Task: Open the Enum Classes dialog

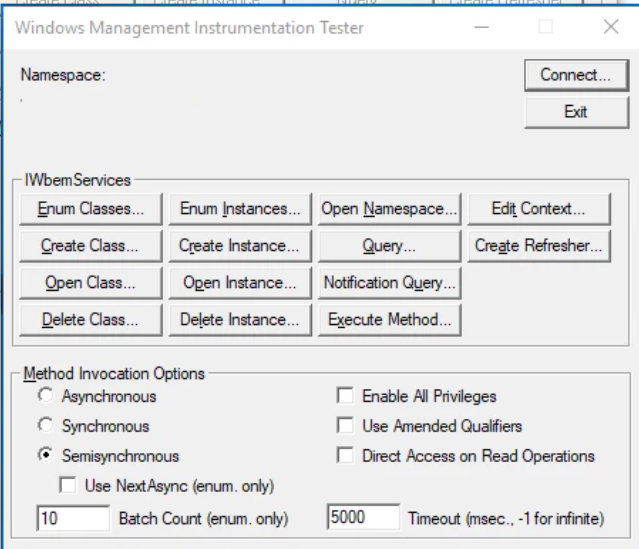Action: (x=90, y=209)
